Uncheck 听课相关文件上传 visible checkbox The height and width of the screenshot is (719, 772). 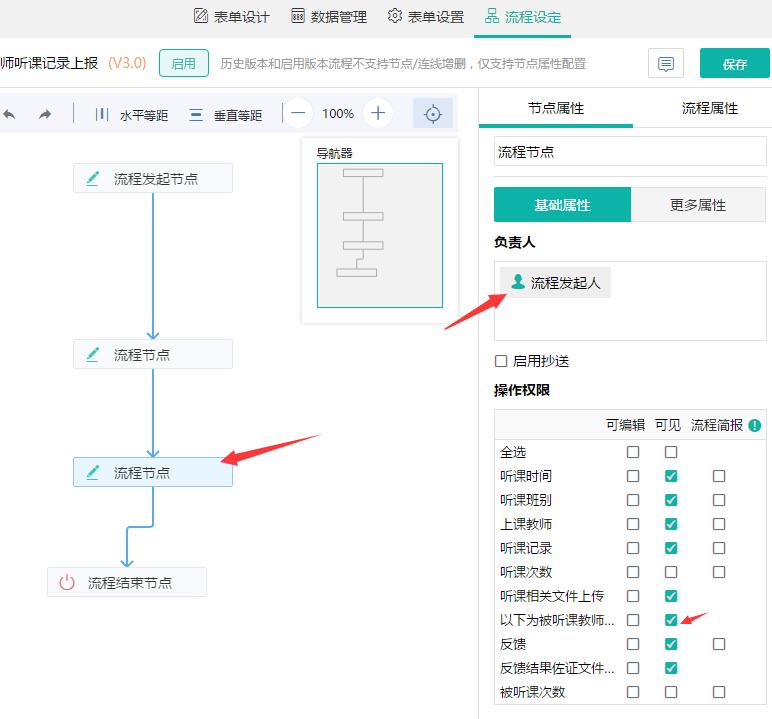[x=671, y=596]
